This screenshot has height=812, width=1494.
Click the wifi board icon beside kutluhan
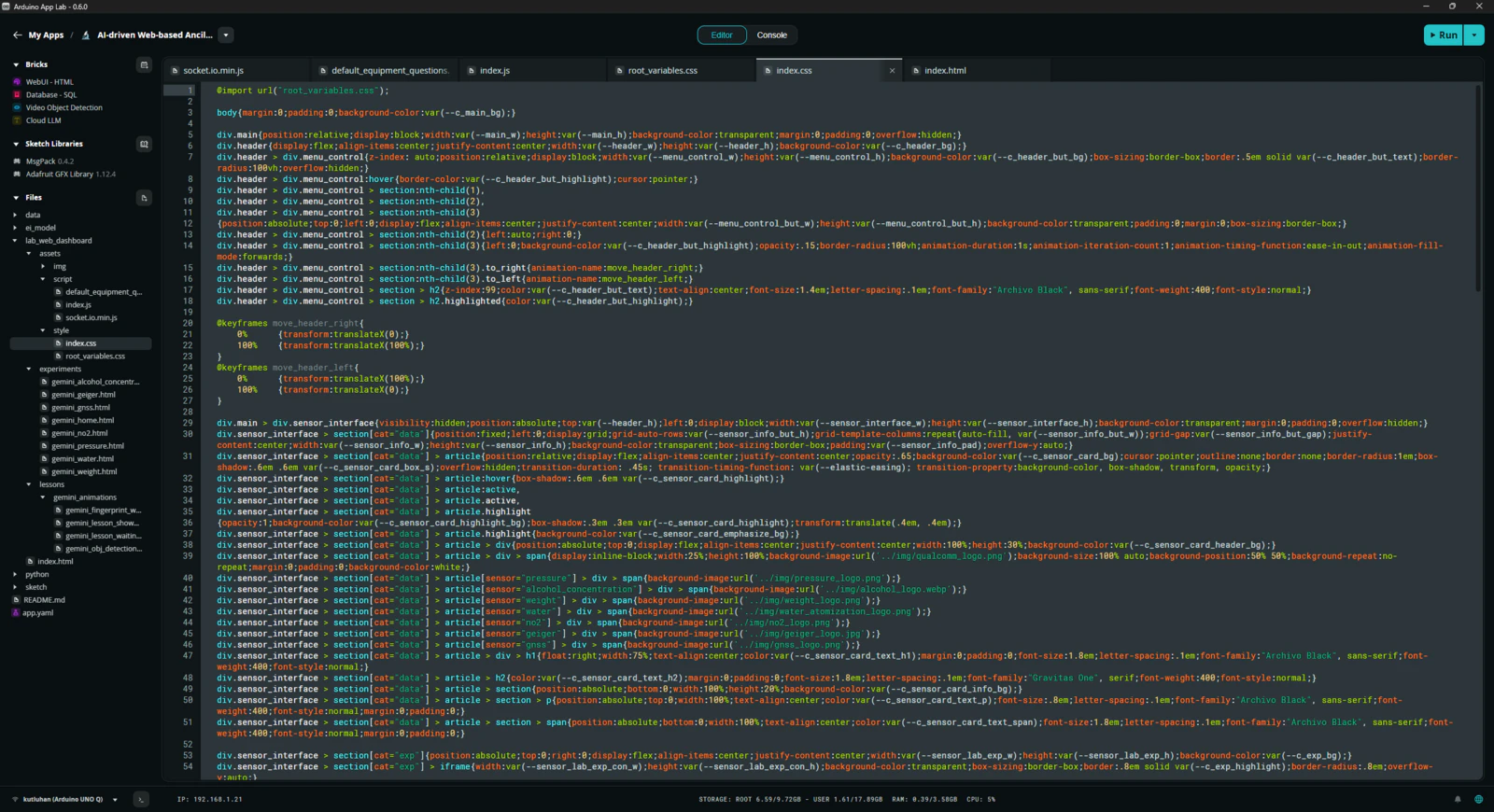coord(15,799)
